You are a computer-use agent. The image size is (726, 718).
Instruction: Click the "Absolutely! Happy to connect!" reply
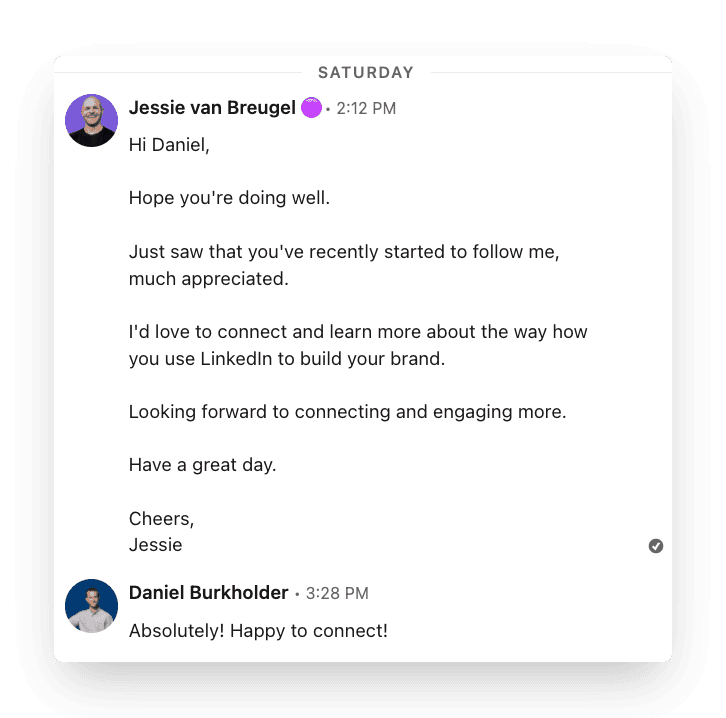click(x=258, y=631)
